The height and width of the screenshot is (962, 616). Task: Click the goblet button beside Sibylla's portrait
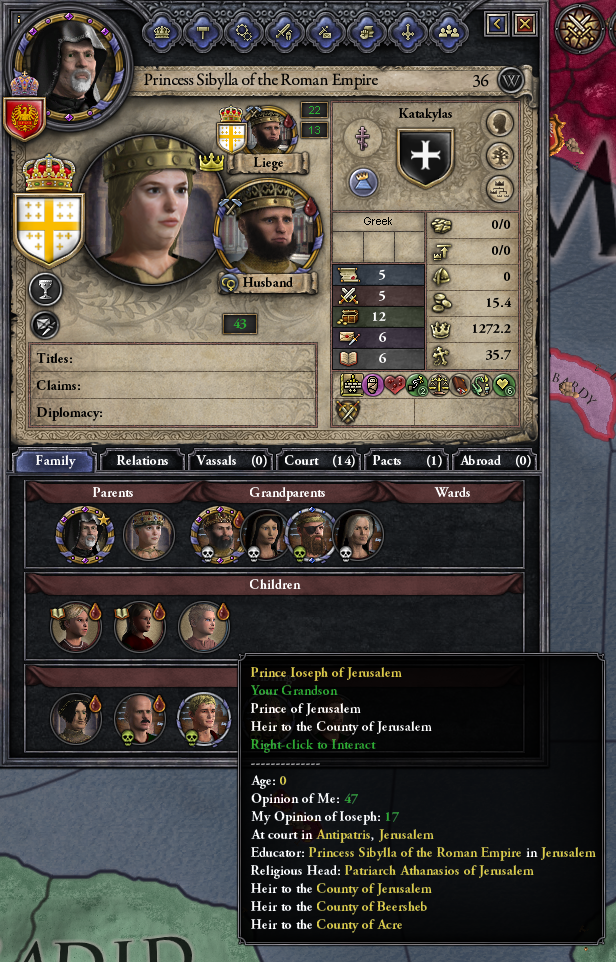point(46,290)
